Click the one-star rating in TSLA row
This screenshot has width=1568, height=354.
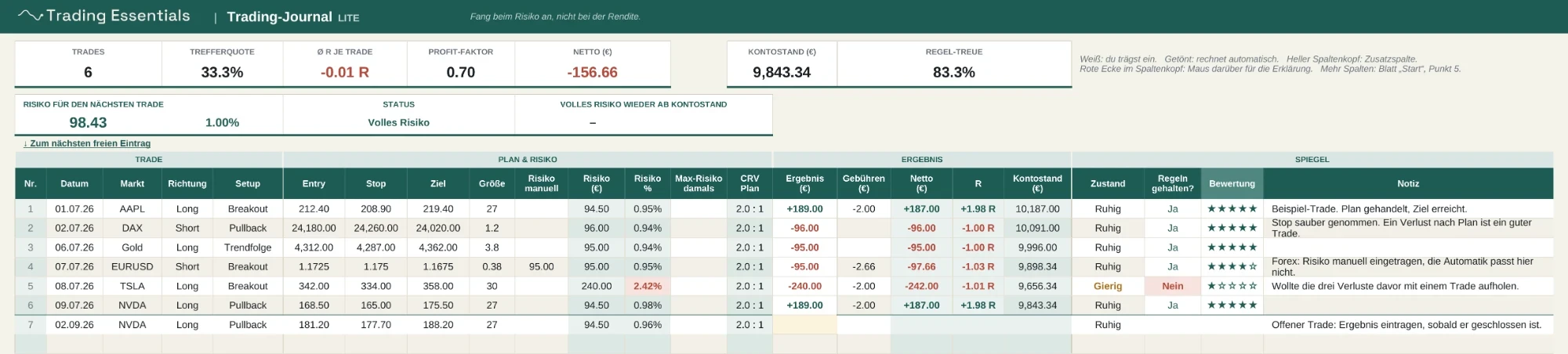coord(1232,286)
